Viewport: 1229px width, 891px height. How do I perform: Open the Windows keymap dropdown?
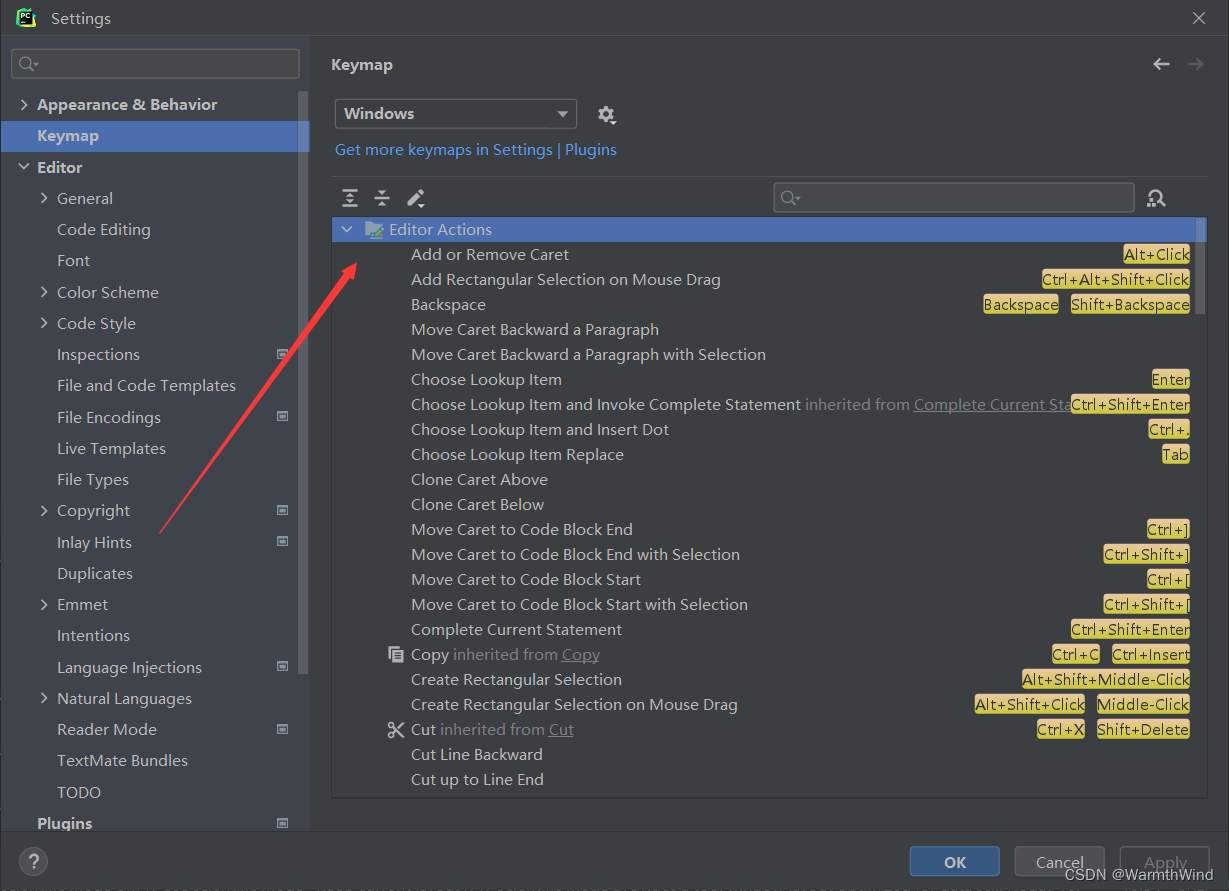click(x=455, y=114)
